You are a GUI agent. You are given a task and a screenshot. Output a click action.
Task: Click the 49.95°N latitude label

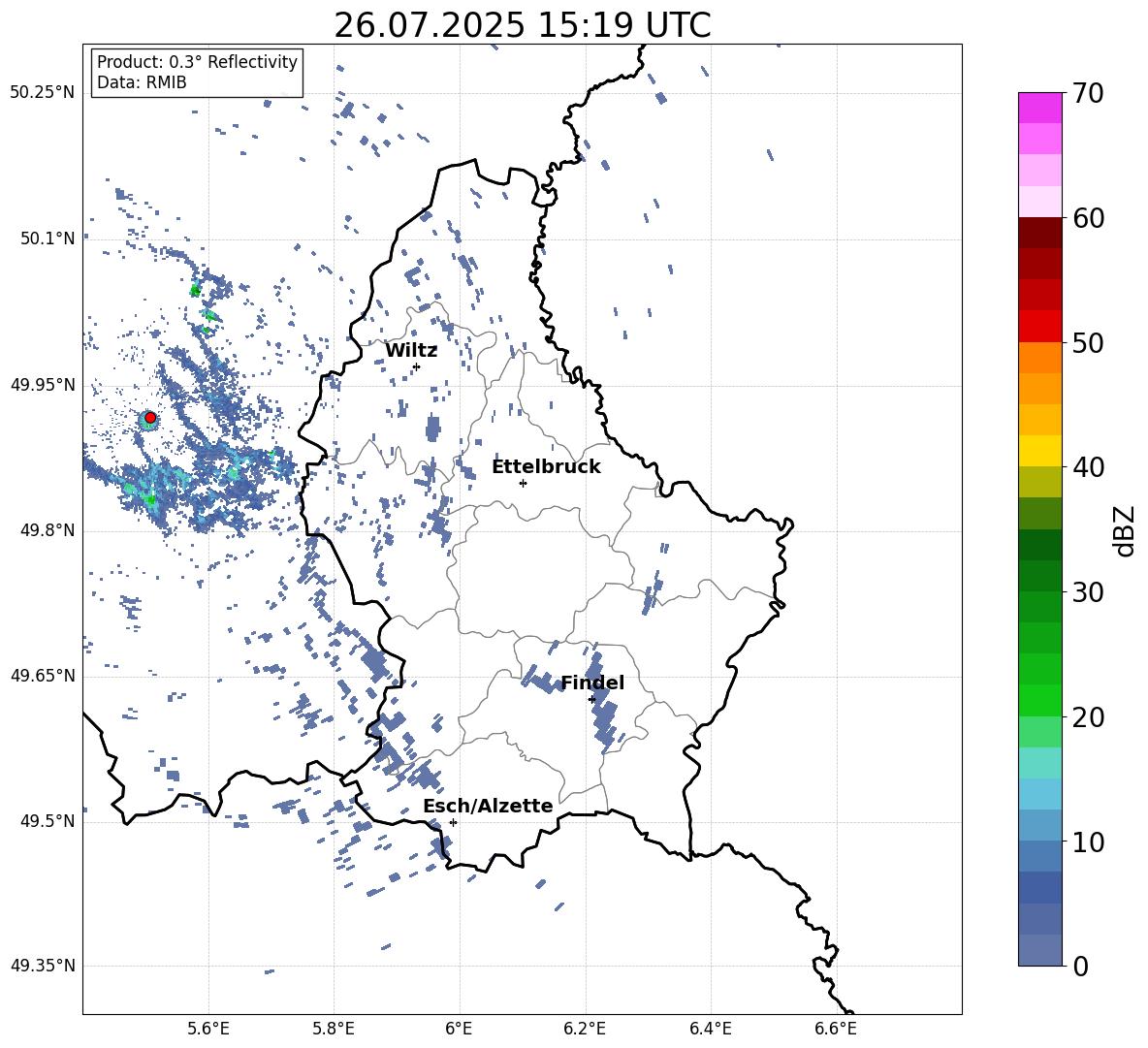pos(43,384)
